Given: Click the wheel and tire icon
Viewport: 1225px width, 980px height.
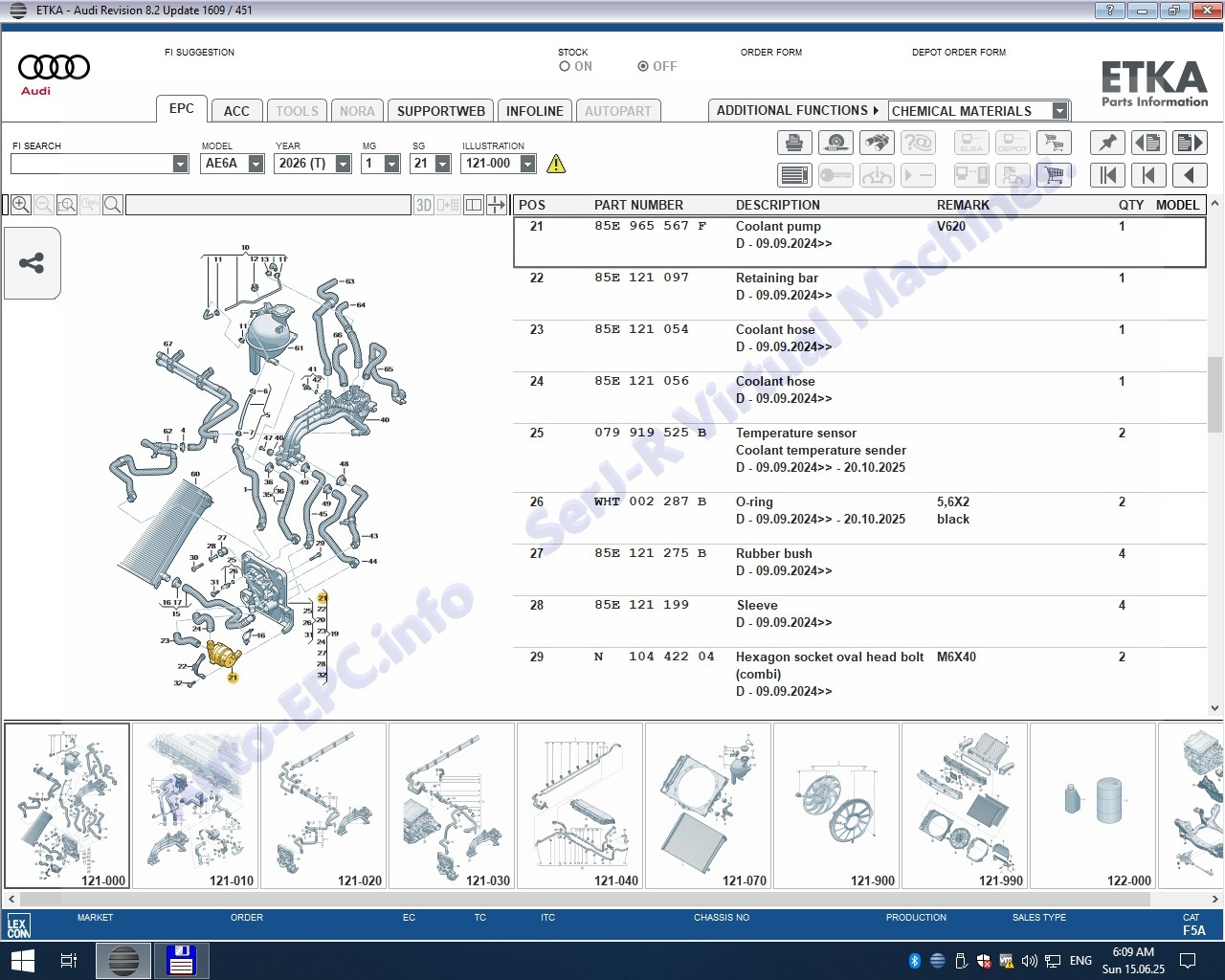Looking at the screenshot, I should [x=835, y=144].
